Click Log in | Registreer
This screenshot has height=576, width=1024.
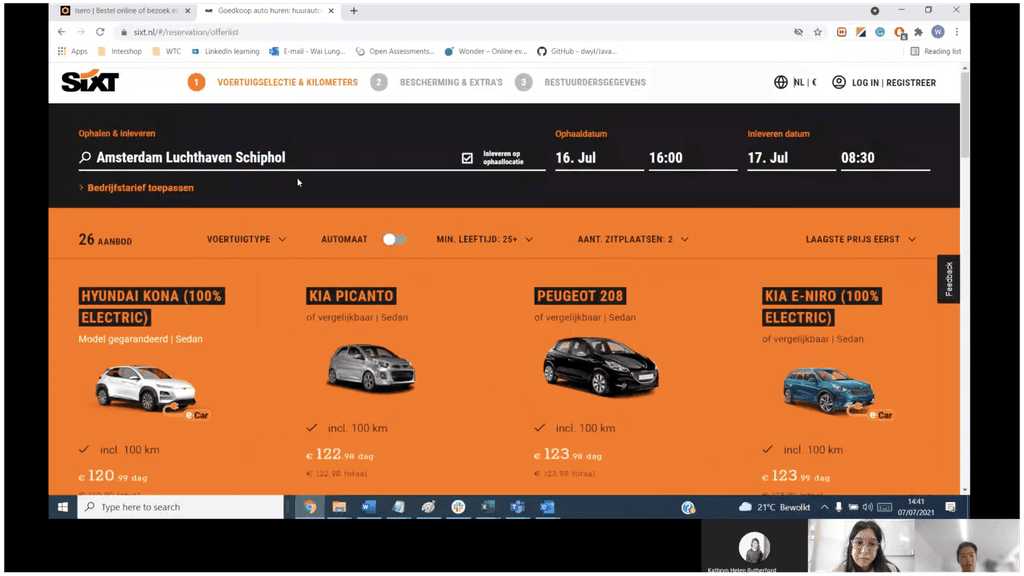893,83
